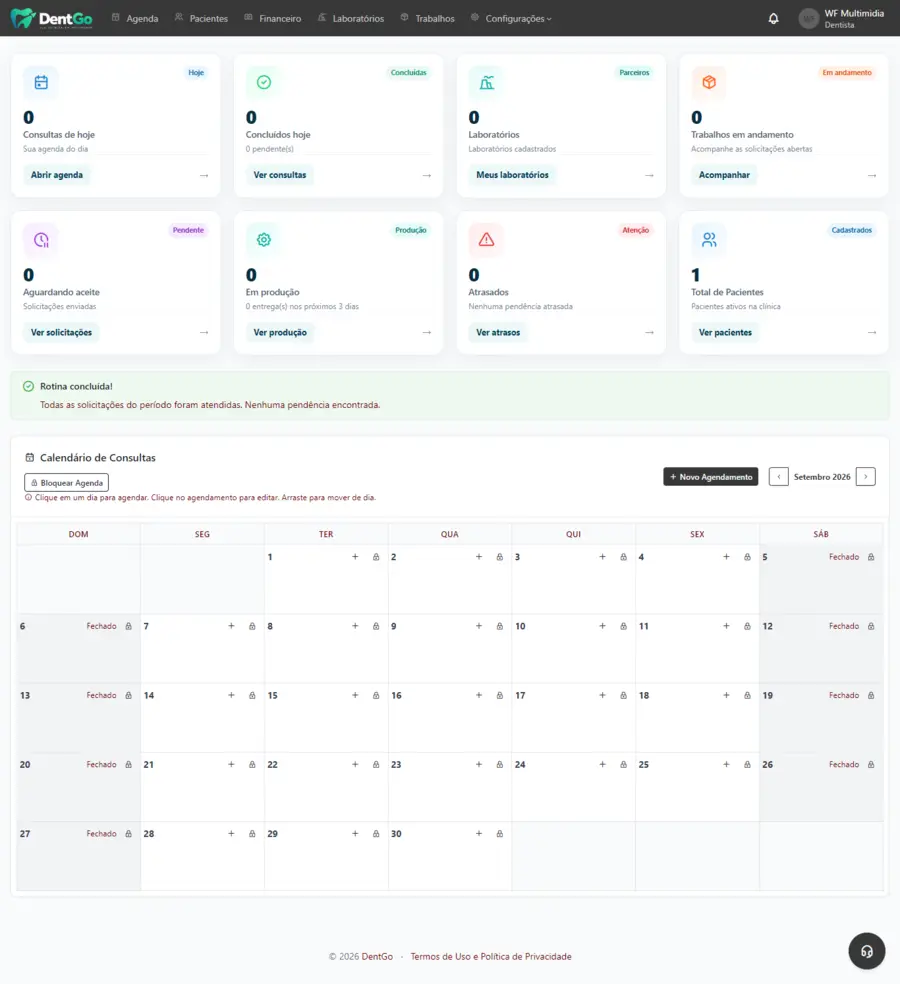Screen dimensions: 900x984
Task: Add appointment with plus on day 16
Action: [x=479, y=695]
